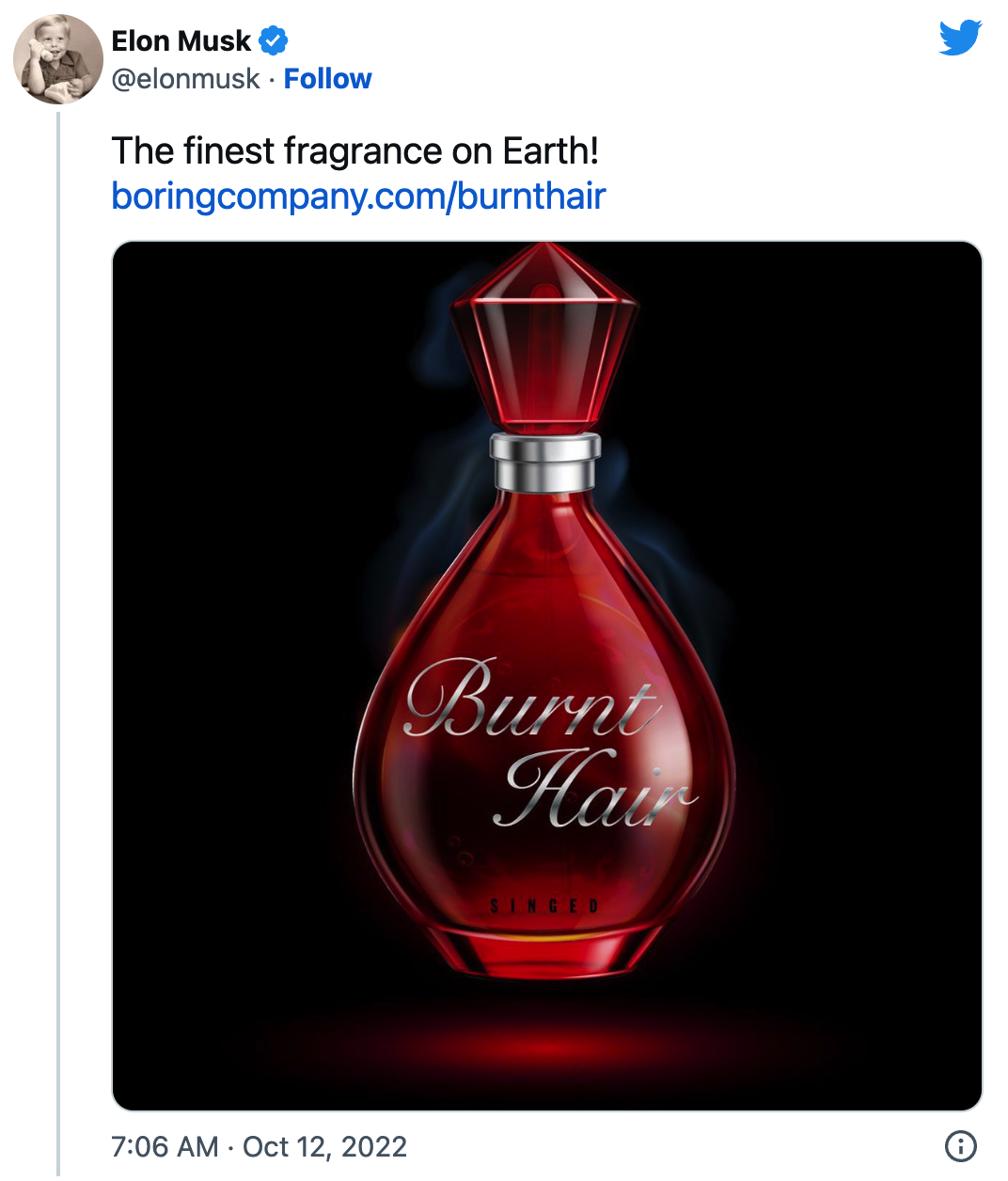Click "The finest fragrance on Earth!" text
The height and width of the screenshot is (1181, 1008).
tap(354, 151)
